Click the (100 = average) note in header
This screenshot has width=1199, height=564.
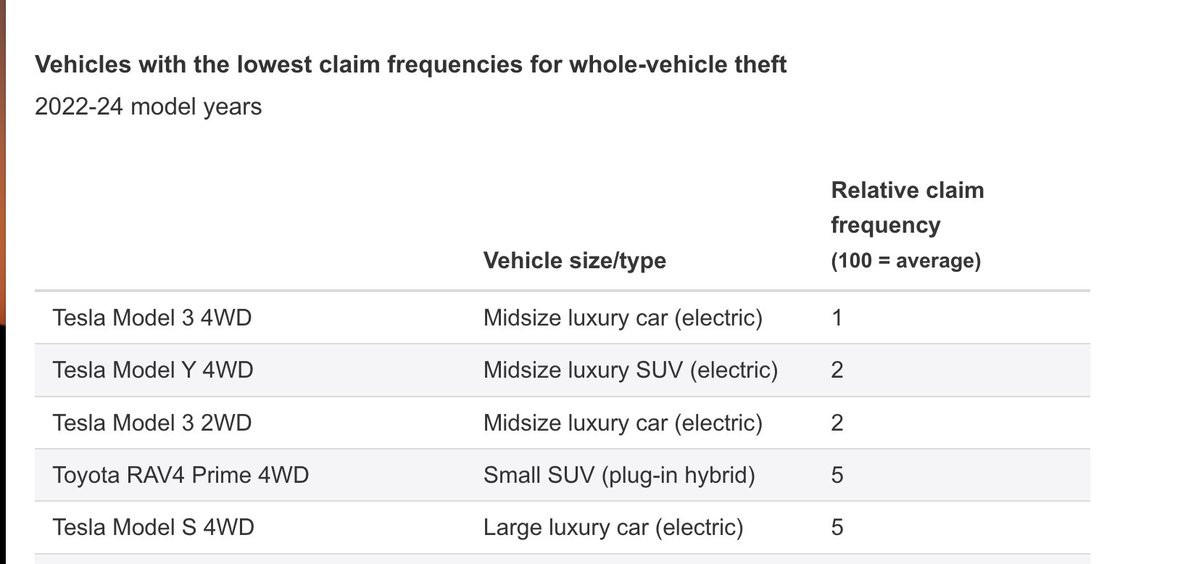click(x=905, y=261)
